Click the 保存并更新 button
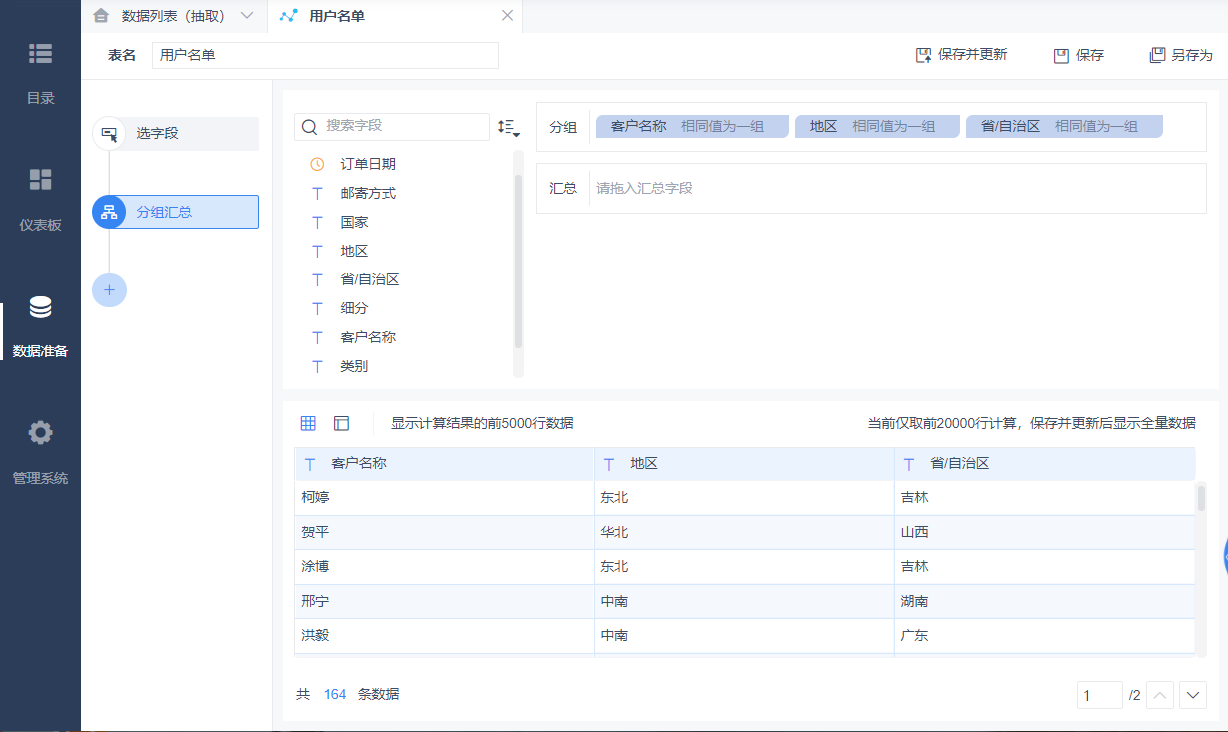This screenshot has height=732, width=1228. pyautogui.click(x=962, y=55)
